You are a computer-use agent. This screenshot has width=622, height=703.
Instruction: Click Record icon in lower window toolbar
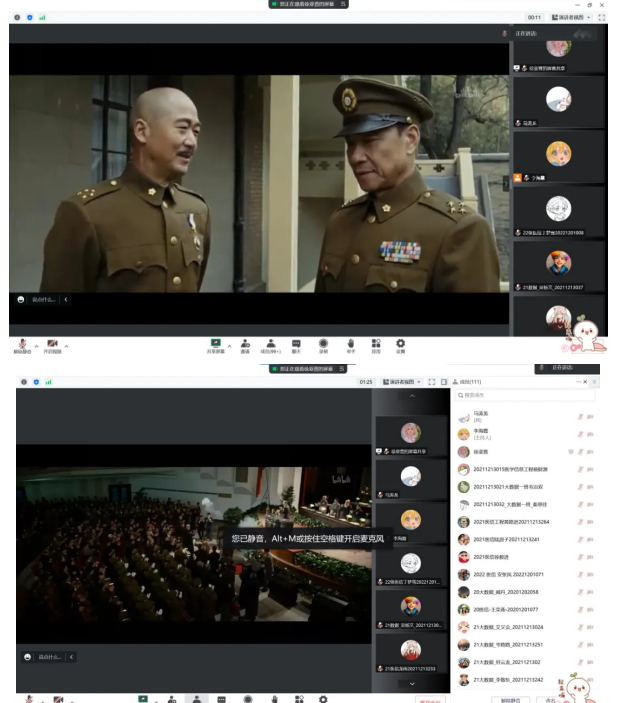click(x=248, y=699)
